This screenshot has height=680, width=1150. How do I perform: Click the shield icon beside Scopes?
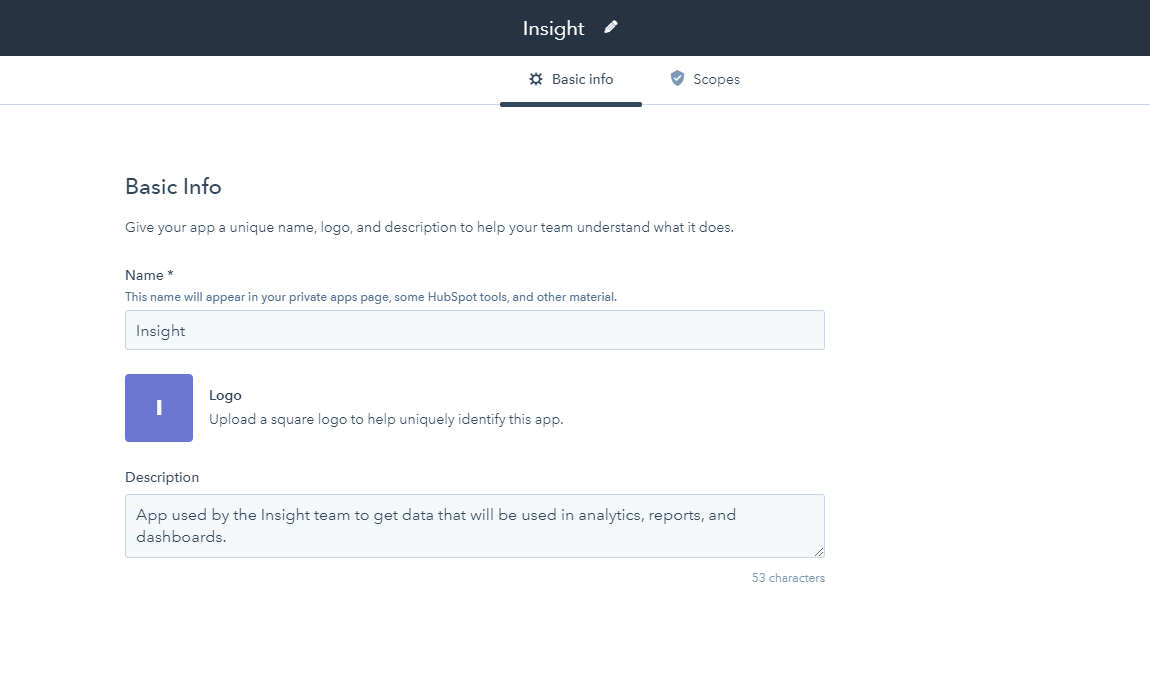pyautogui.click(x=677, y=77)
